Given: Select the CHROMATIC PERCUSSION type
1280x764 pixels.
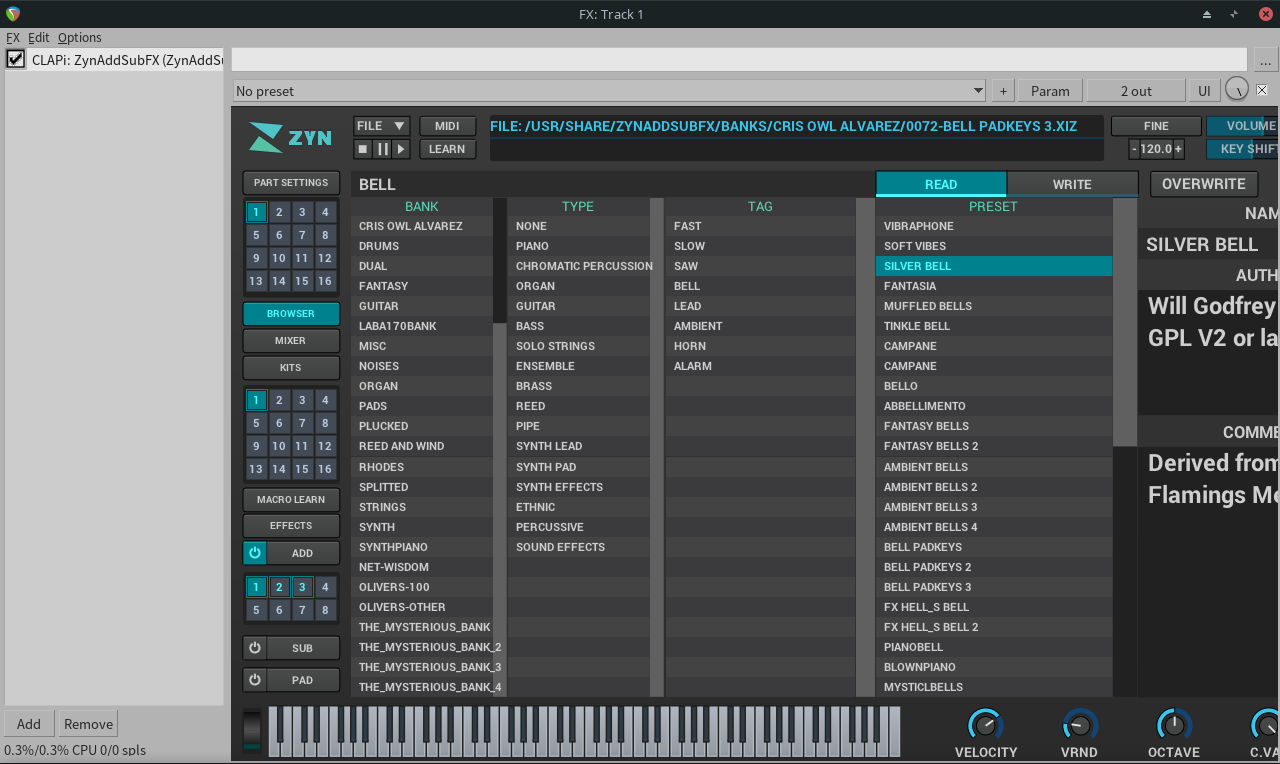Looking at the screenshot, I should [x=579, y=266].
